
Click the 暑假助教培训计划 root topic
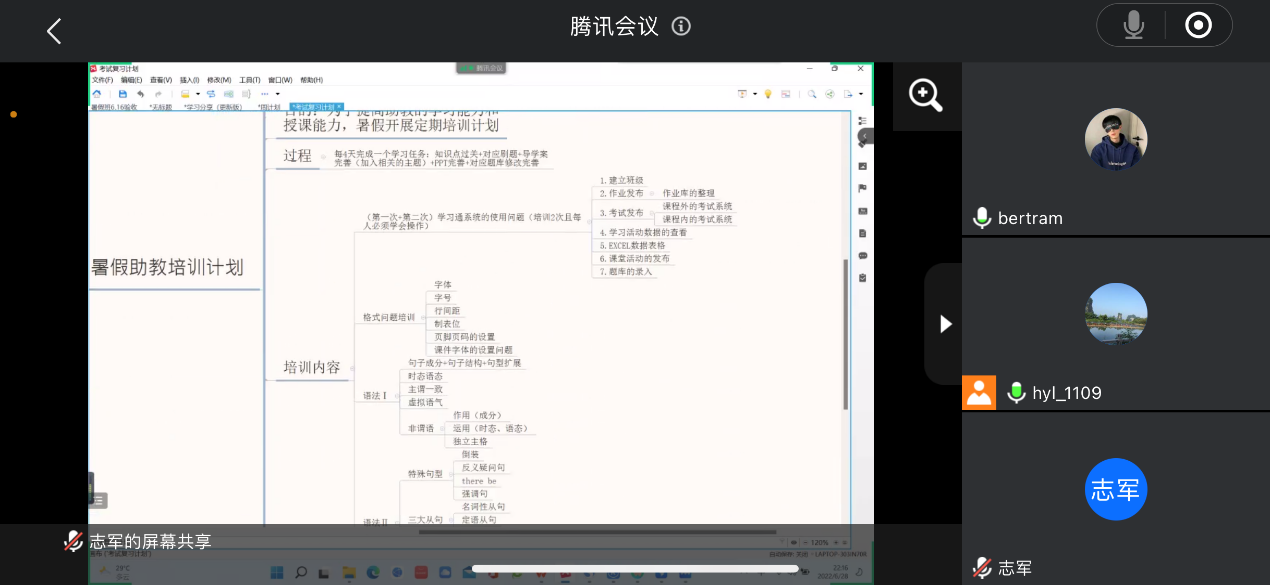(168, 268)
